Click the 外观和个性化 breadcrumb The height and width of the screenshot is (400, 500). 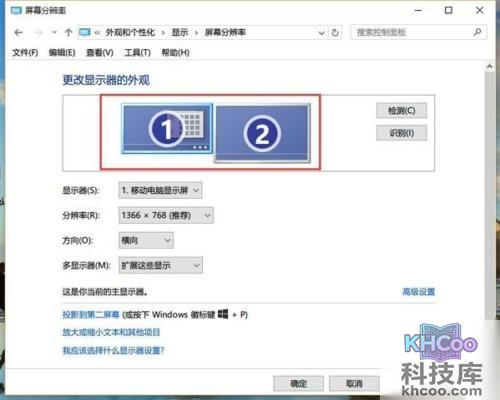click(x=130, y=32)
